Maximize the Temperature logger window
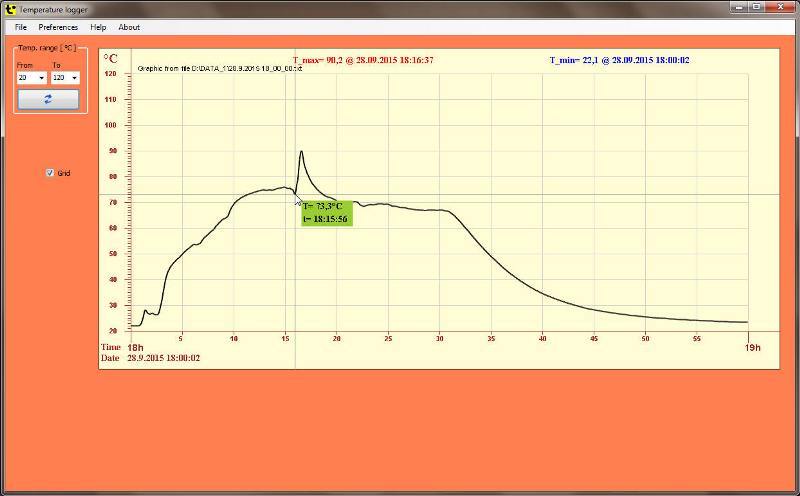This screenshot has height=496, width=800. pyautogui.click(x=757, y=7)
